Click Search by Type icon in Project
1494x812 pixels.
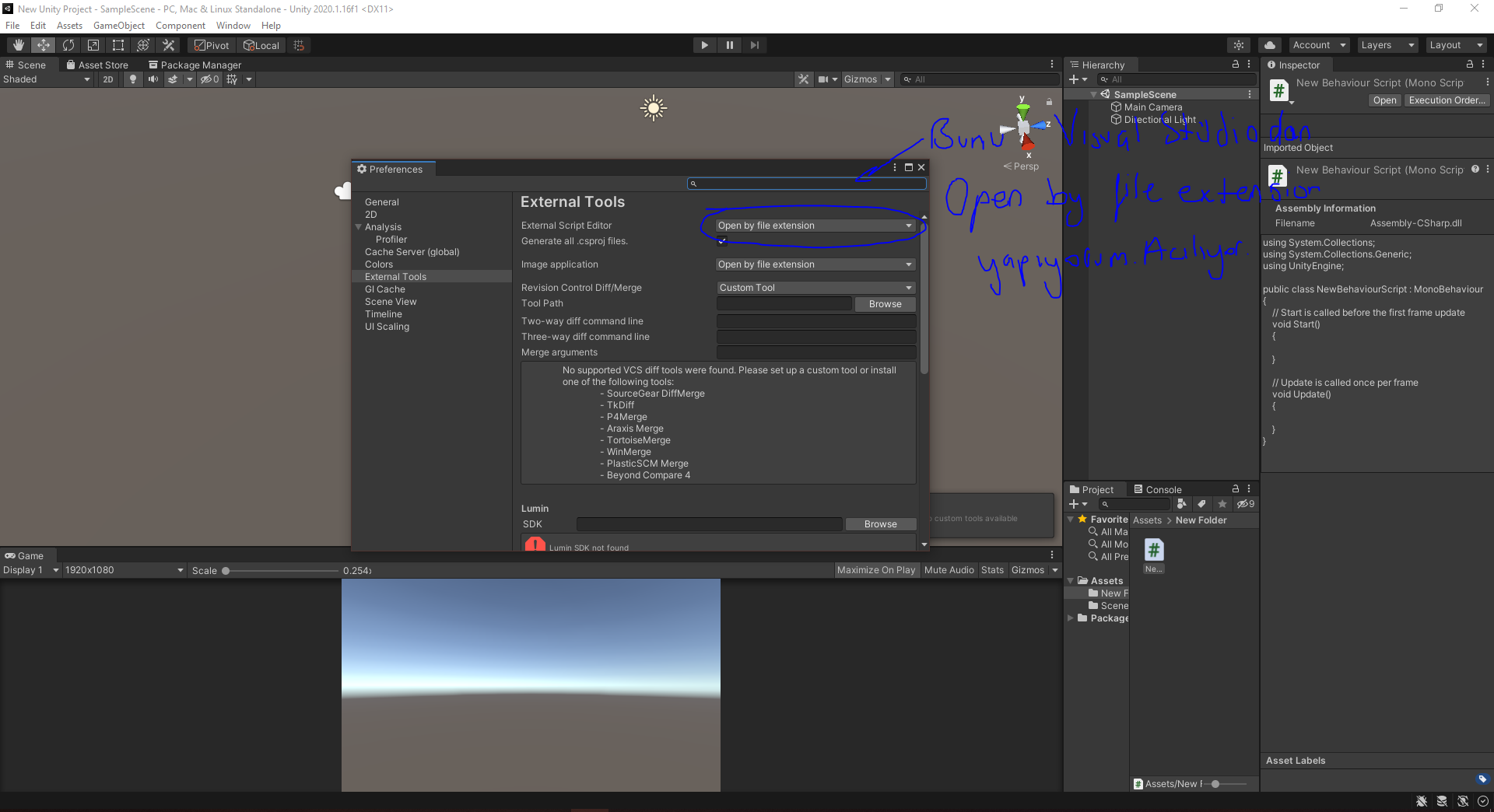click(x=1181, y=504)
